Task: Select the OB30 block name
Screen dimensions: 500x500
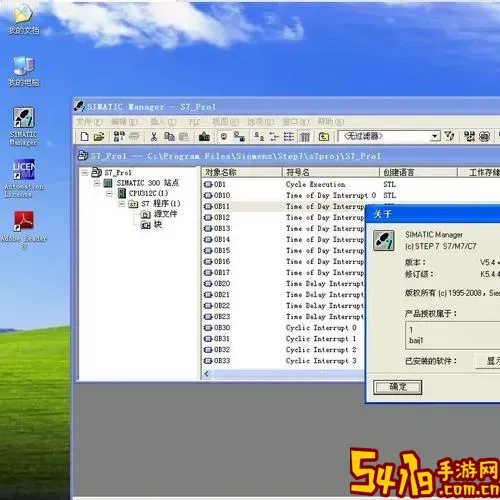Action: 222,327
